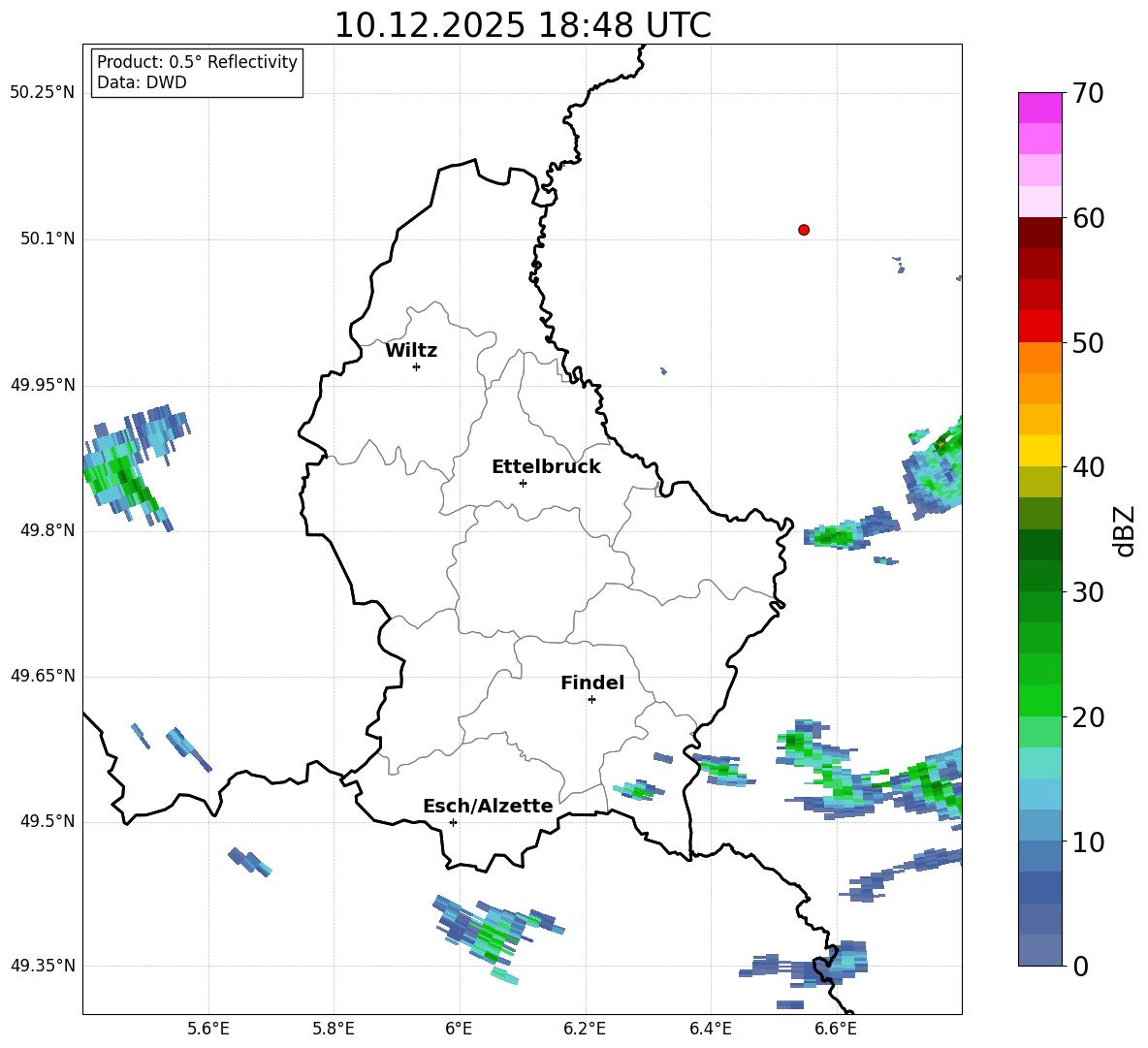1148x1048 pixels.
Task: Click the 60 tick on the colorbar
Action: (1088, 218)
